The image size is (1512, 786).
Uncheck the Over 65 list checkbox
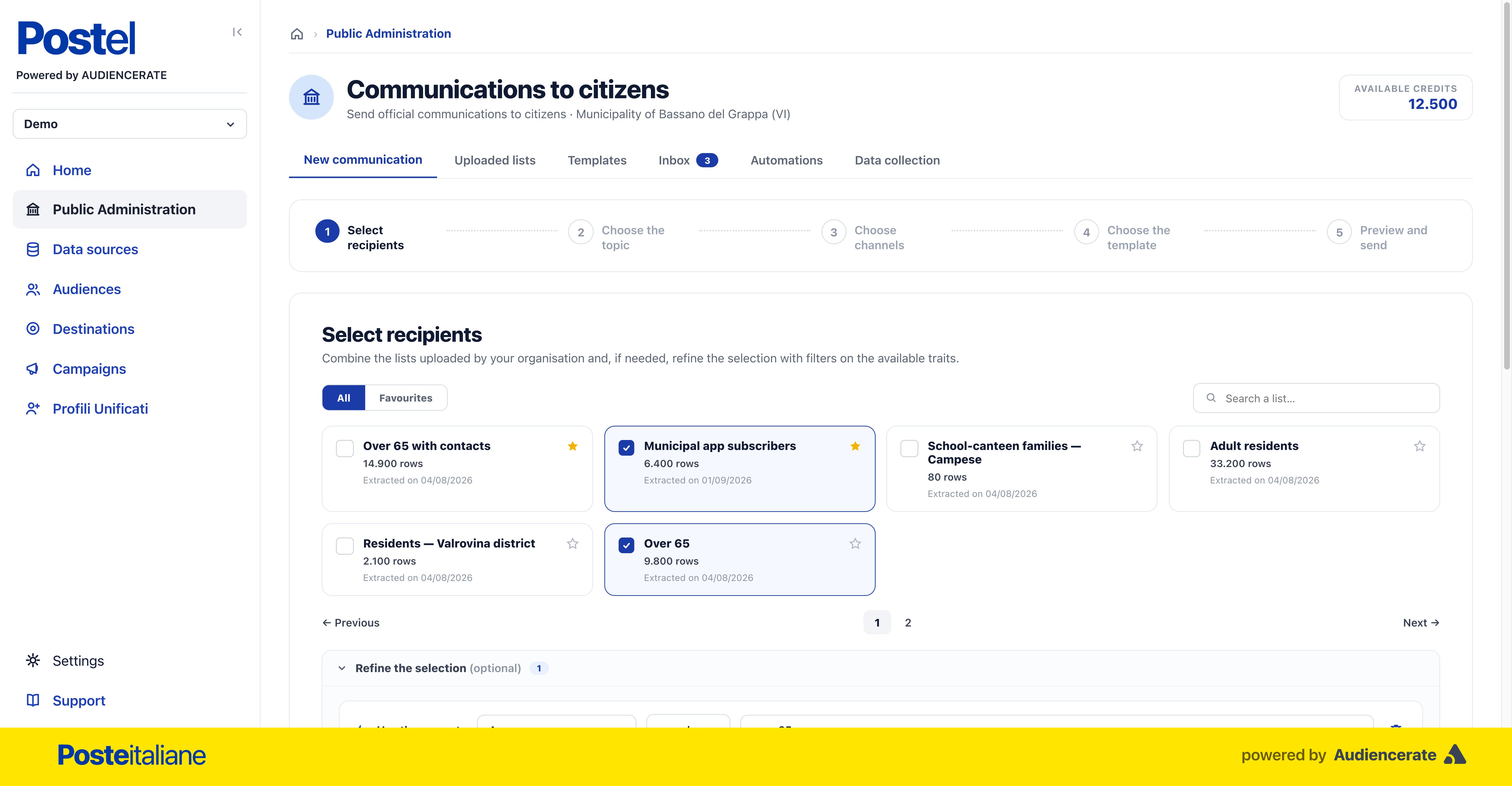point(626,545)
